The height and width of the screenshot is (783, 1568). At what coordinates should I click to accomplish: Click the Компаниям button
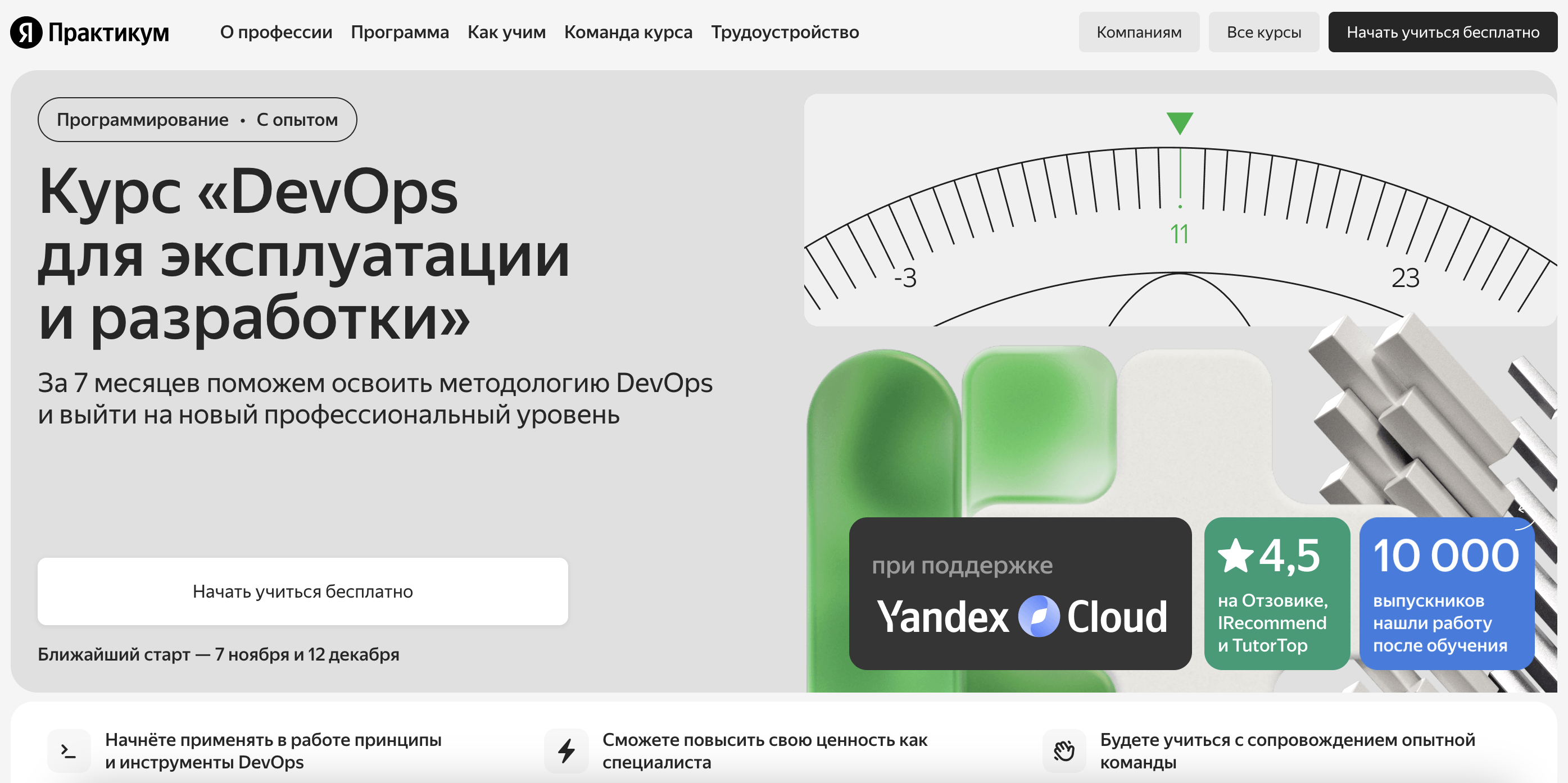(x=1139, y=31)
